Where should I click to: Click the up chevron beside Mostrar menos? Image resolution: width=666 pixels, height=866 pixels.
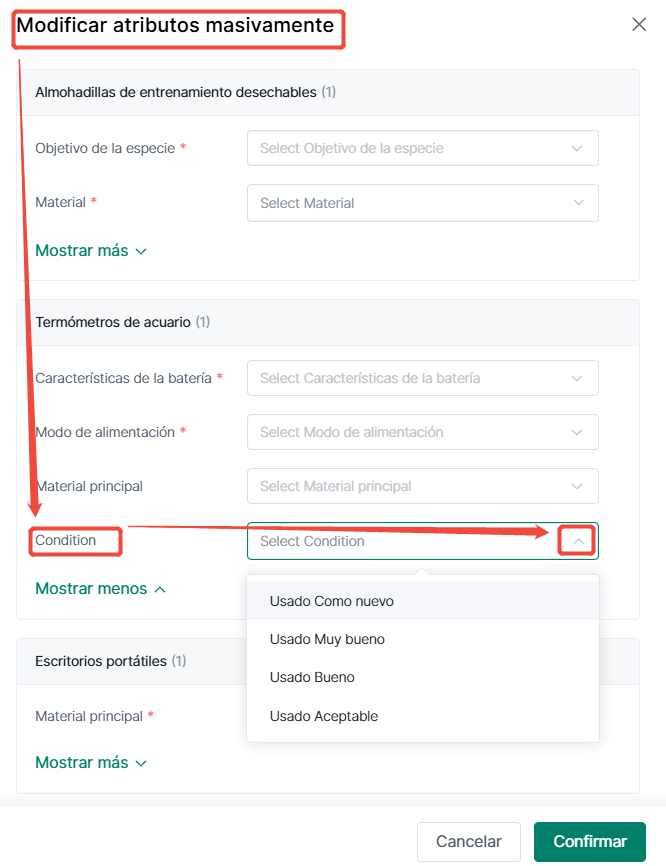click(x=160, y=590)
